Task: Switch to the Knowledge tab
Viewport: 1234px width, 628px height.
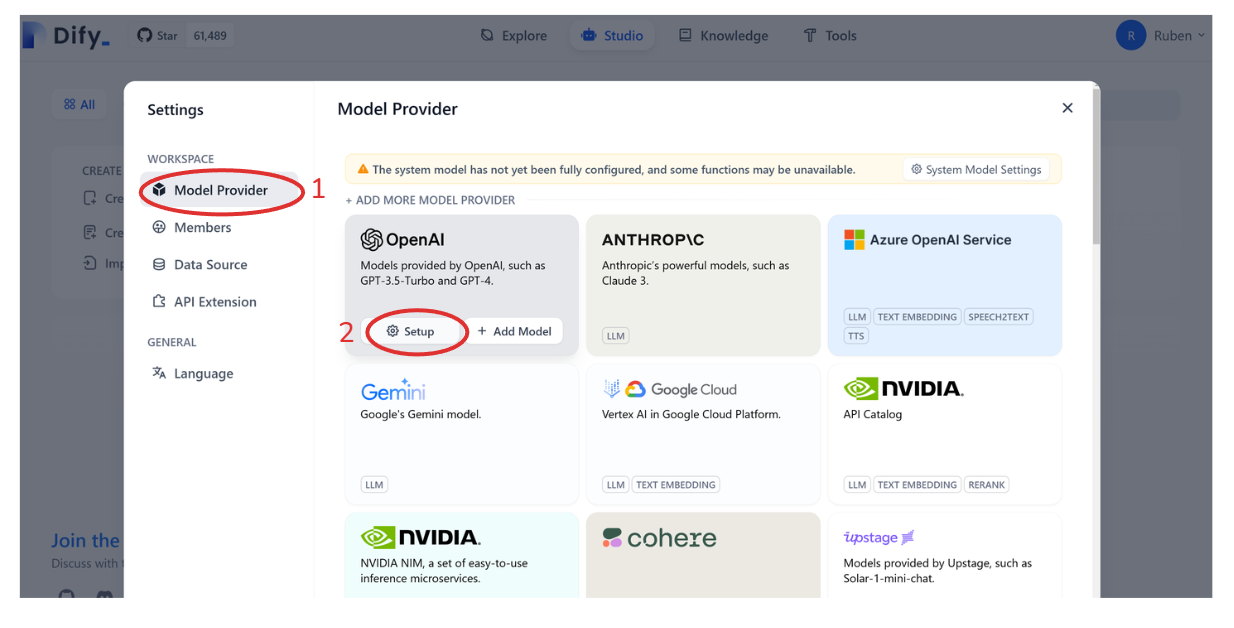Action: [x=723, y=34]
